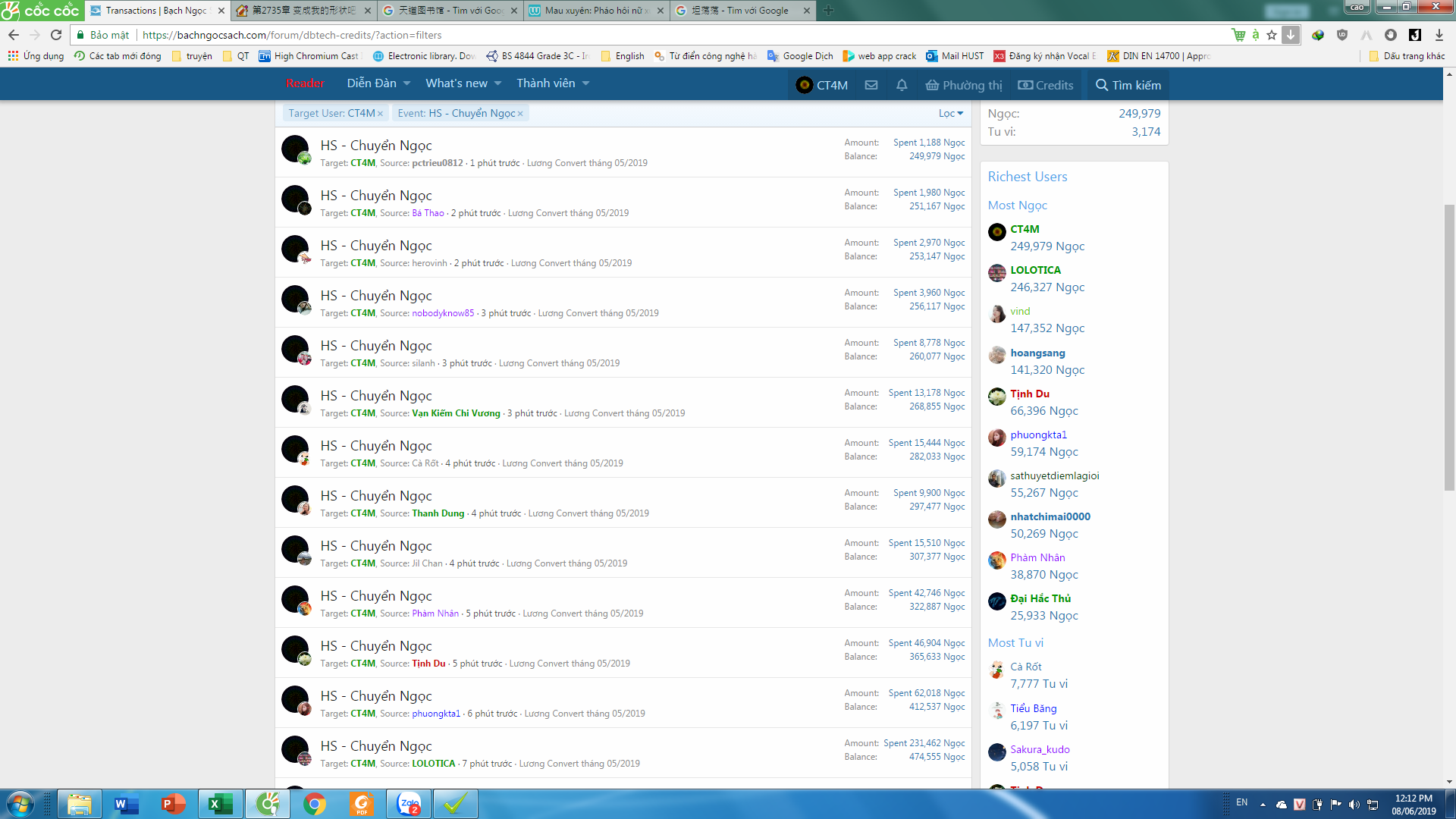Open the alerts bell icon
The image size is (1456, 819).
(x=902, y=85)
